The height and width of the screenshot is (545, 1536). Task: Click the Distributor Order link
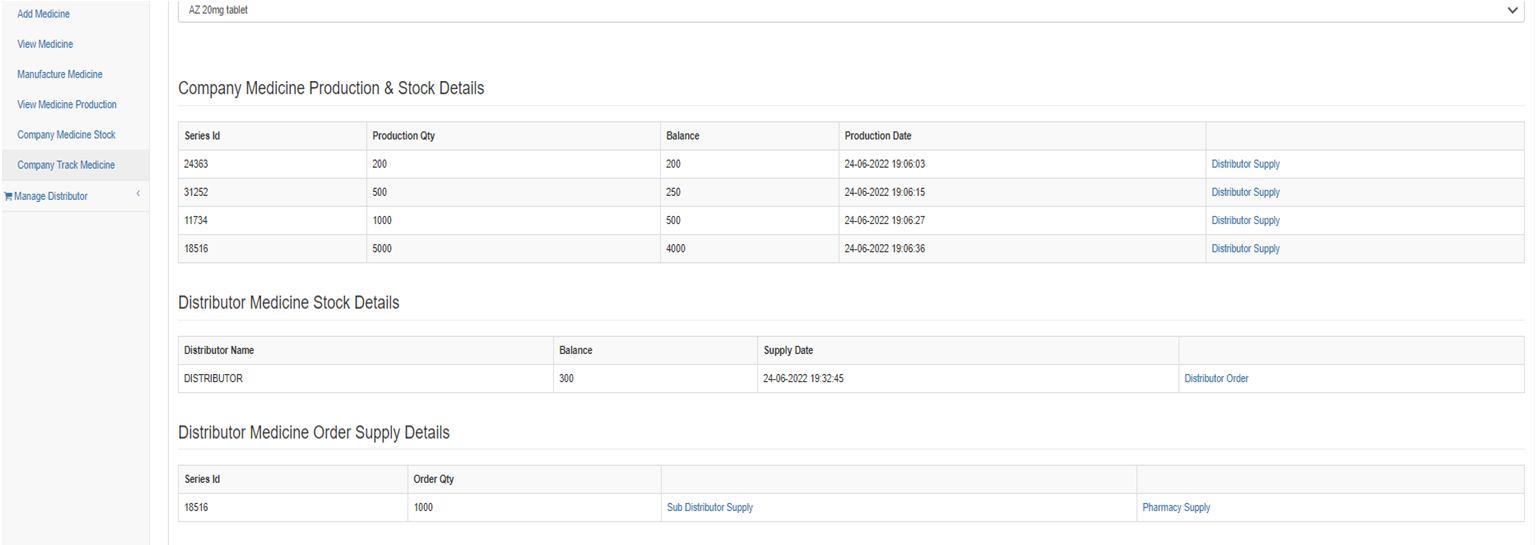point(1216,379)
